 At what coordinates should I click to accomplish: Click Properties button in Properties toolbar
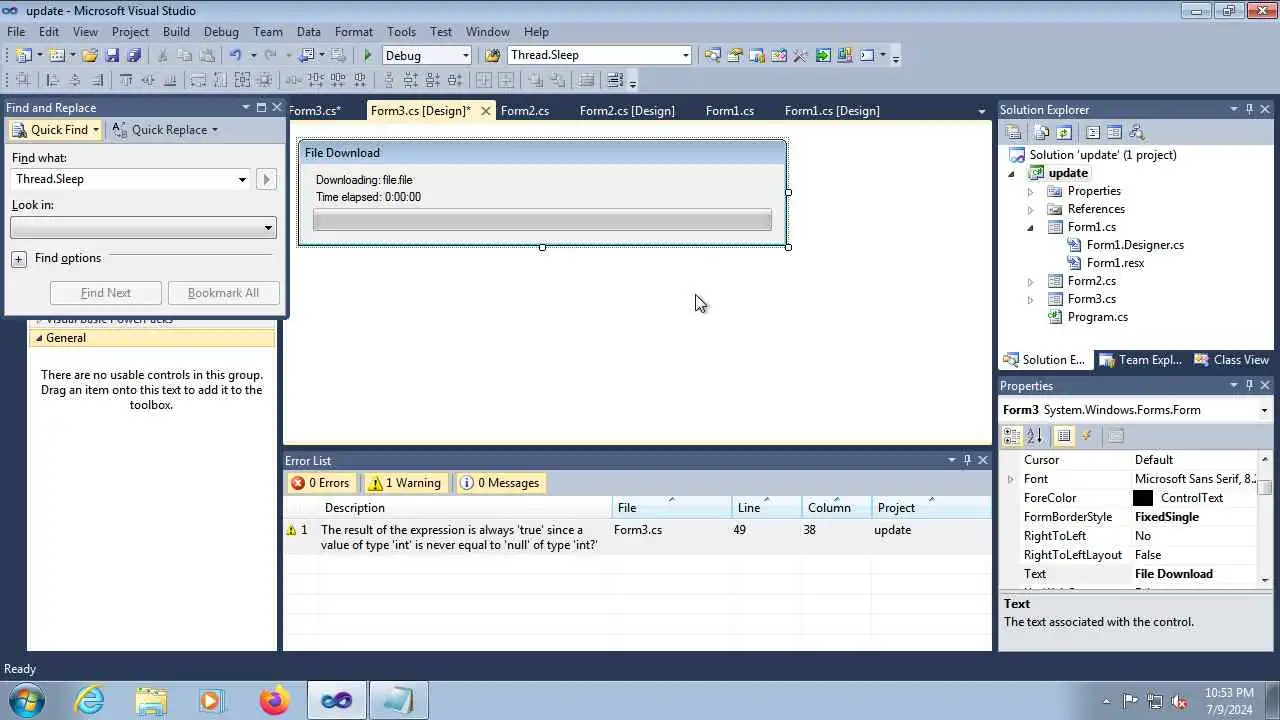coord(1064,436)
